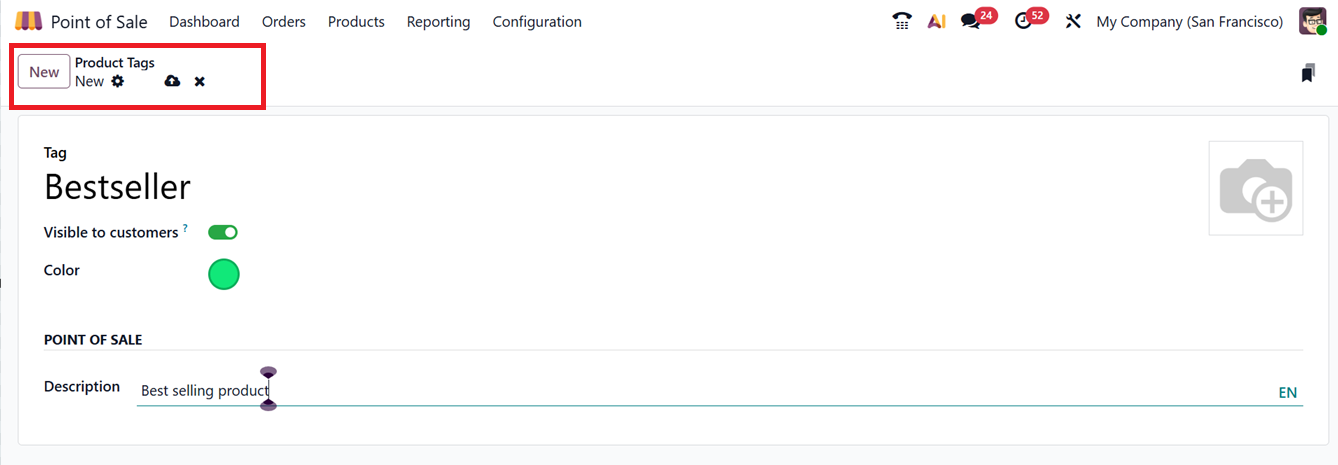Open the messages conversations icon

(x=970, y=21)
